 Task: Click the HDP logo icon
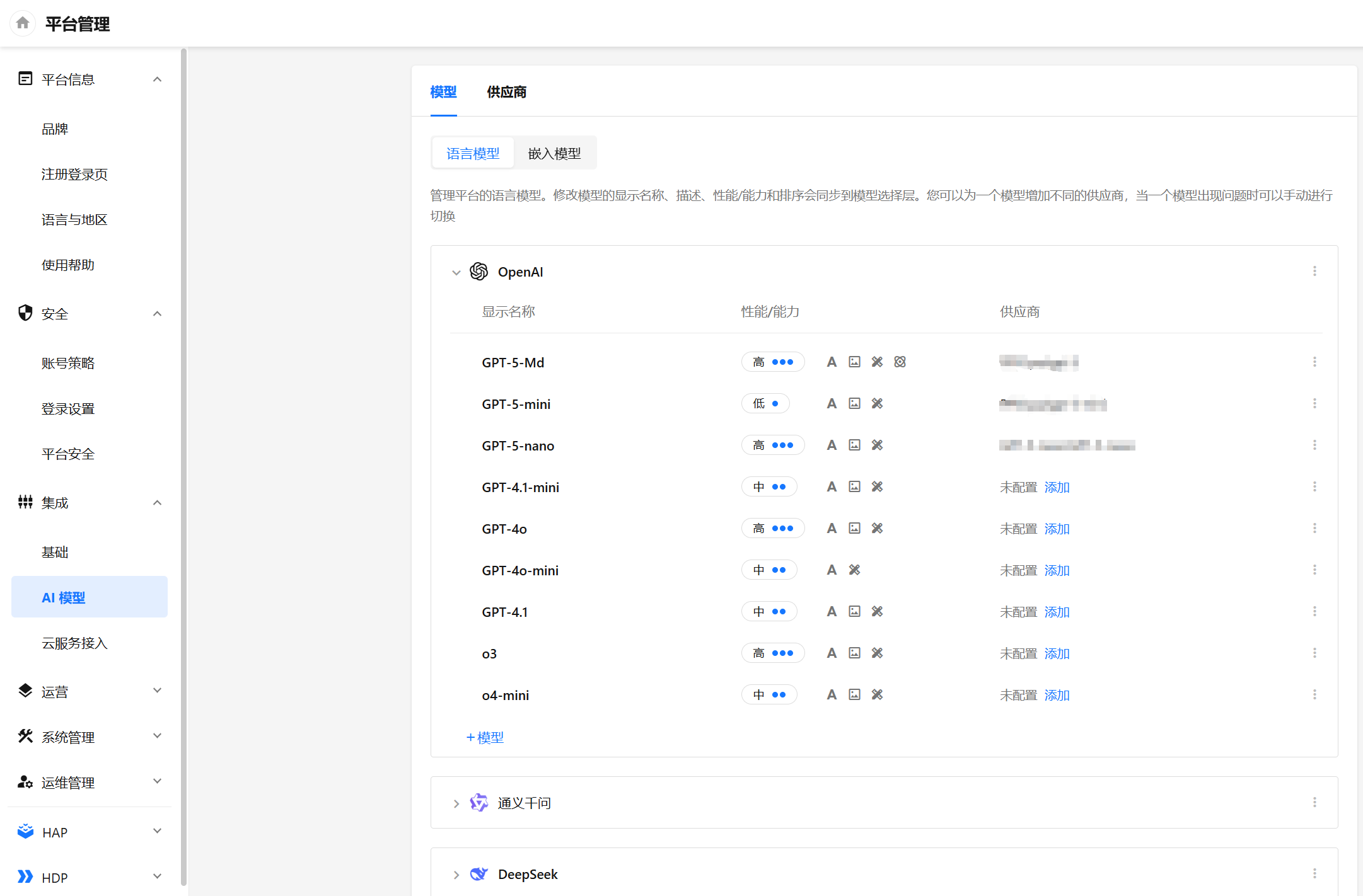tap(25, 877)
